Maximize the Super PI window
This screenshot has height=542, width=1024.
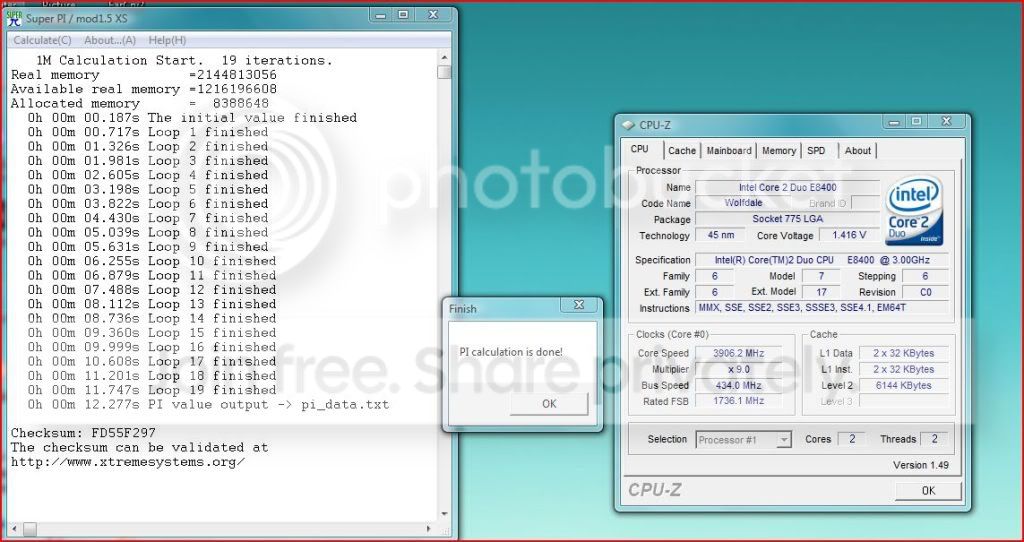tap(404, 14)
